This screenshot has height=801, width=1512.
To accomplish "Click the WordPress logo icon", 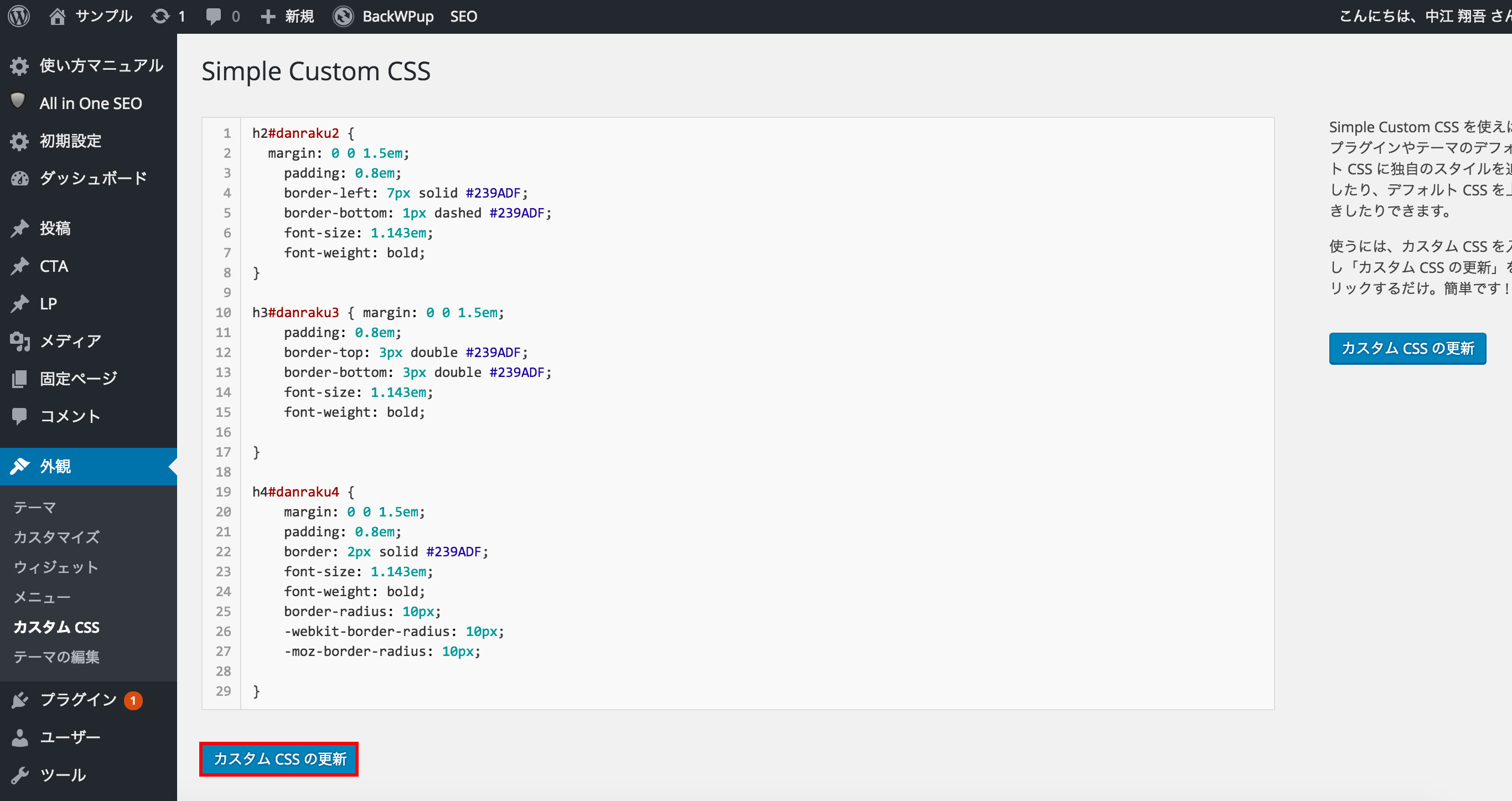I will 19,16.
